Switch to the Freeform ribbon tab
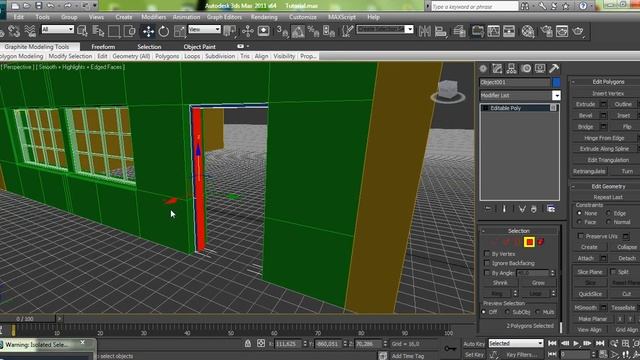The image size is (640, 360). coord(103,47)
